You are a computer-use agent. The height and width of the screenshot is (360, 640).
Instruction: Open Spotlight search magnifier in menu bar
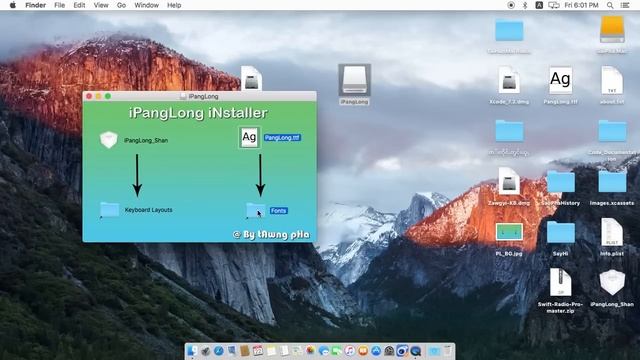[x=610, y=5]
